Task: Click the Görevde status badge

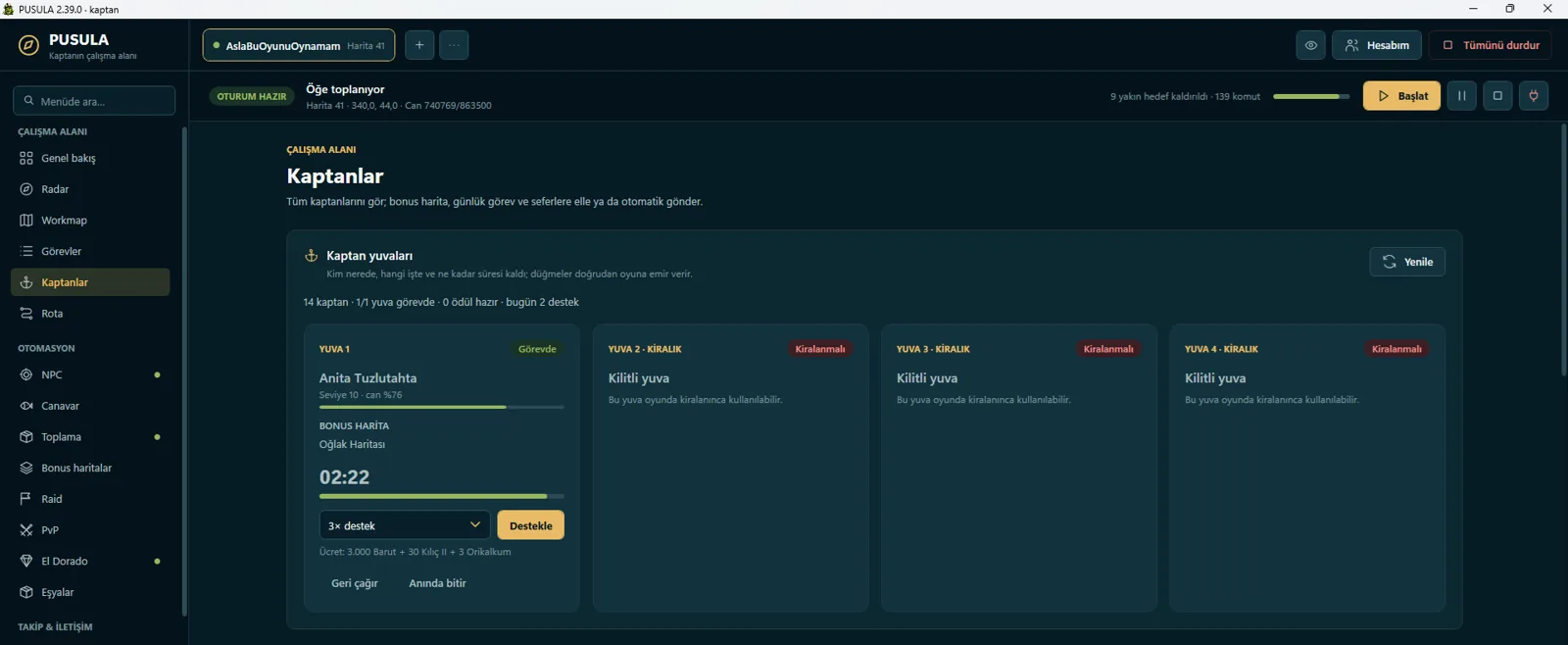Action: (537, 349)
